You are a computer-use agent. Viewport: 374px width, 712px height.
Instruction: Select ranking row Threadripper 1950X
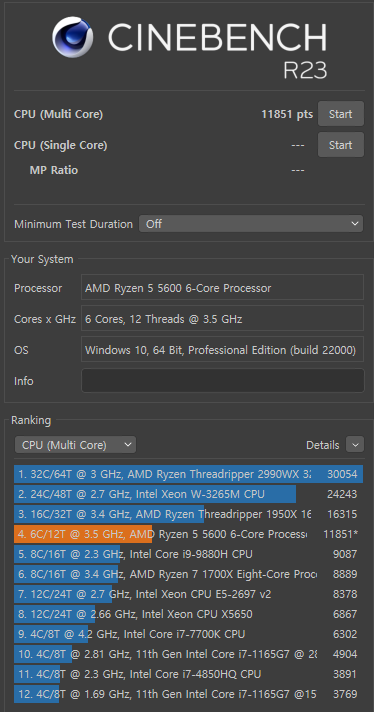[x=188, y=514]
